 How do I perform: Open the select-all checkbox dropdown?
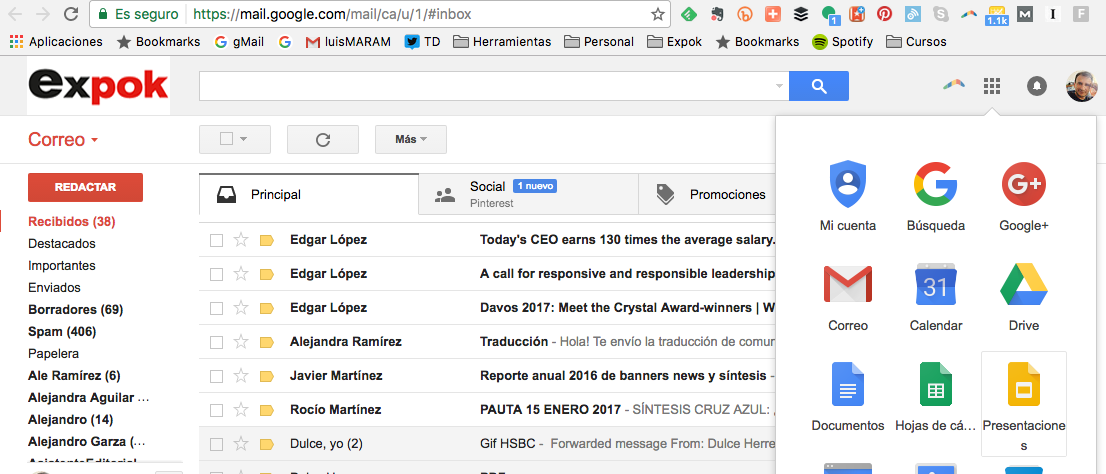(241, 140)
